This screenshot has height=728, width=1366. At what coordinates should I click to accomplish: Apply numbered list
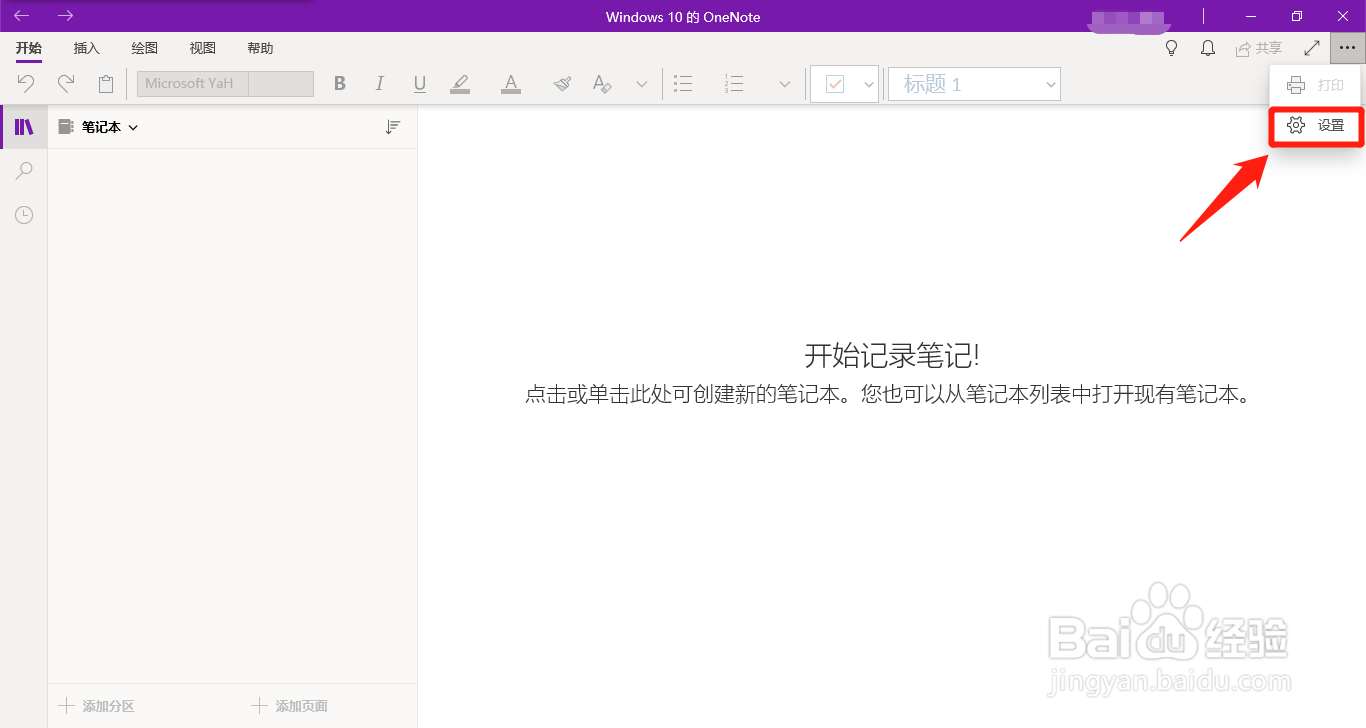point(734,84)
